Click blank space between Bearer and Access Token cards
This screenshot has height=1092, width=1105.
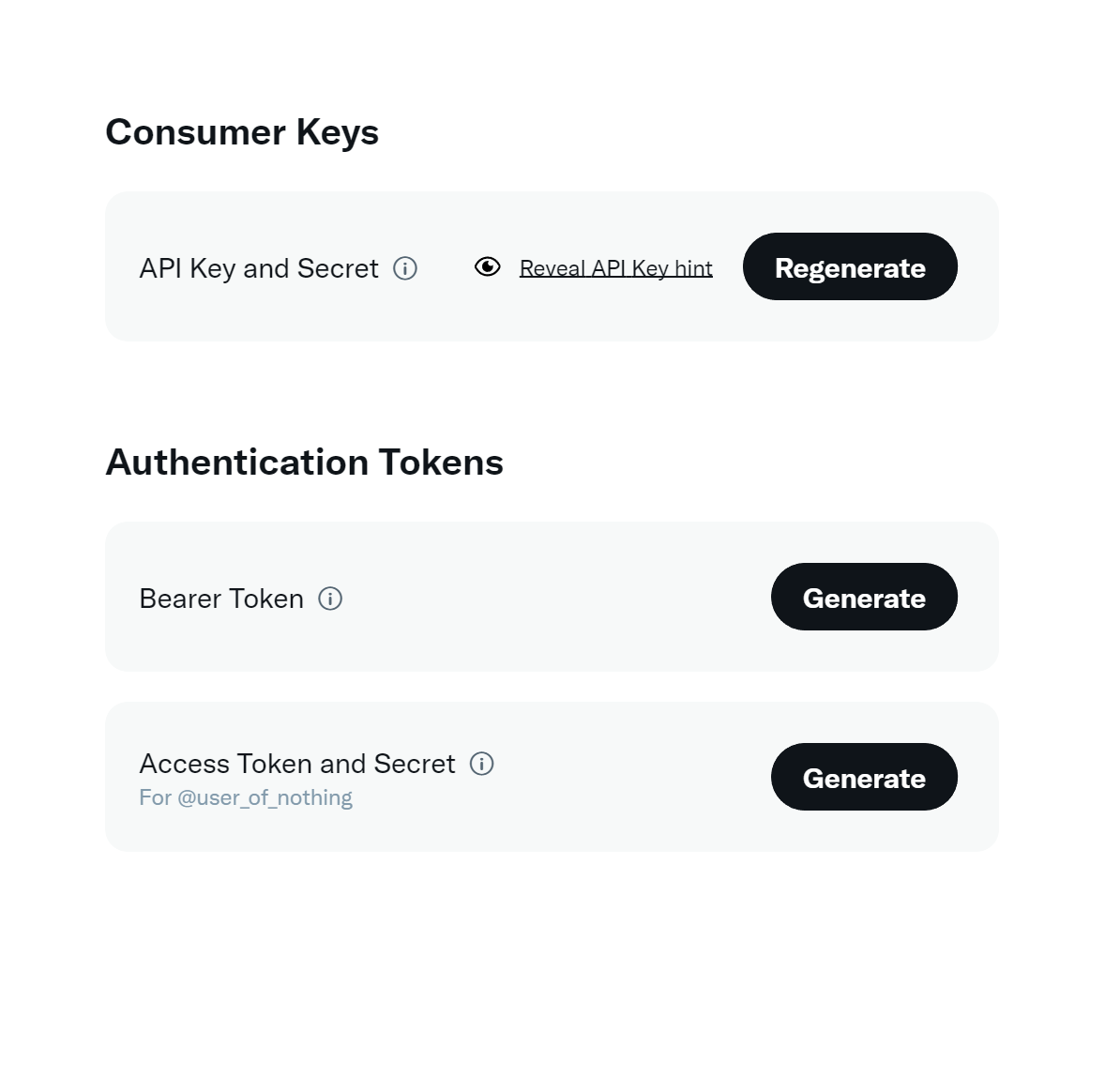coord(552,687)
